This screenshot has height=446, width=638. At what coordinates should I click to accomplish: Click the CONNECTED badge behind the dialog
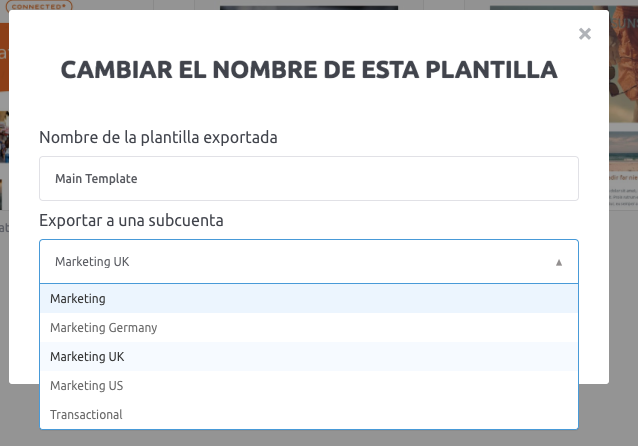39,6
